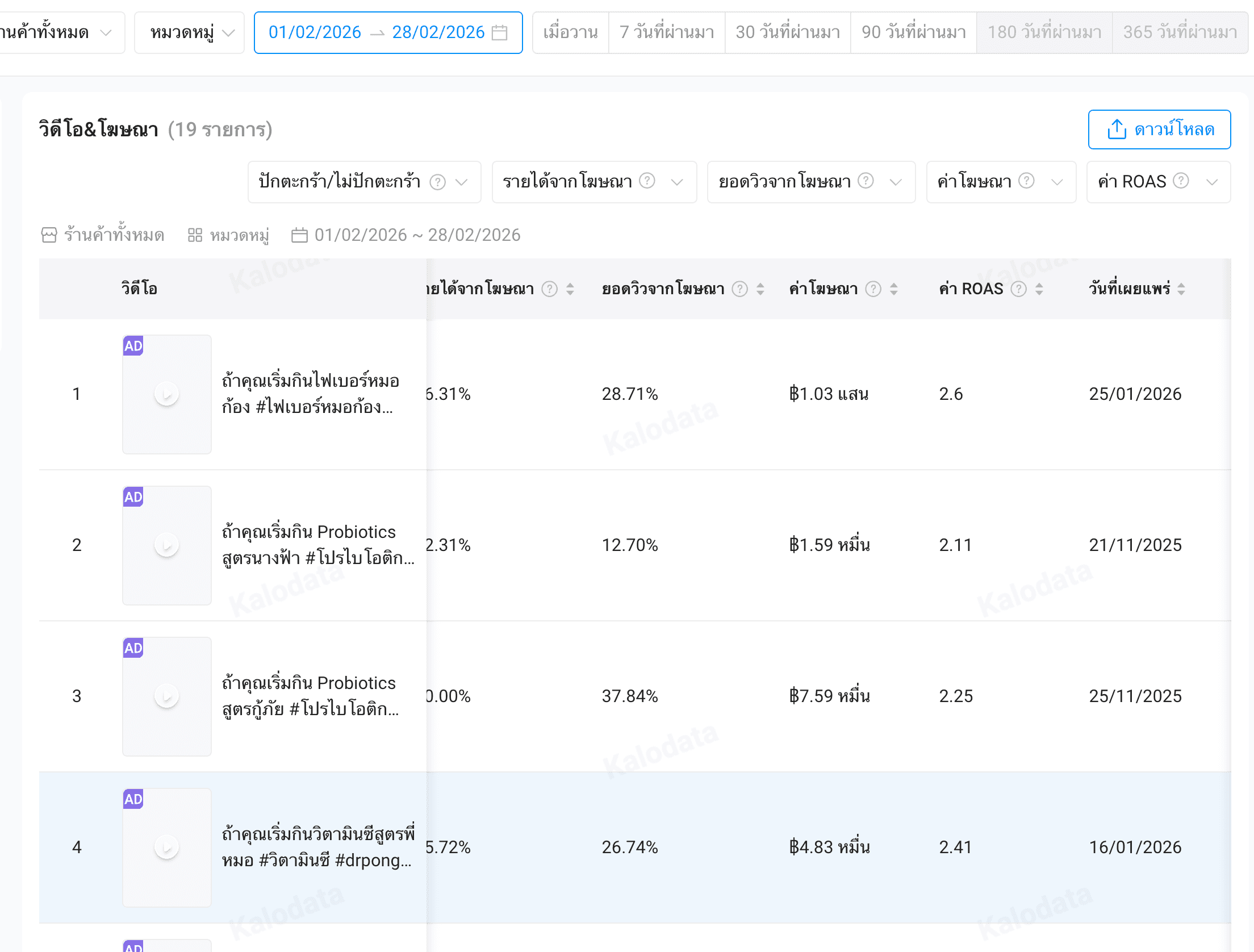Click help icon in ค่า ROAS column header

click(1019, 289)
